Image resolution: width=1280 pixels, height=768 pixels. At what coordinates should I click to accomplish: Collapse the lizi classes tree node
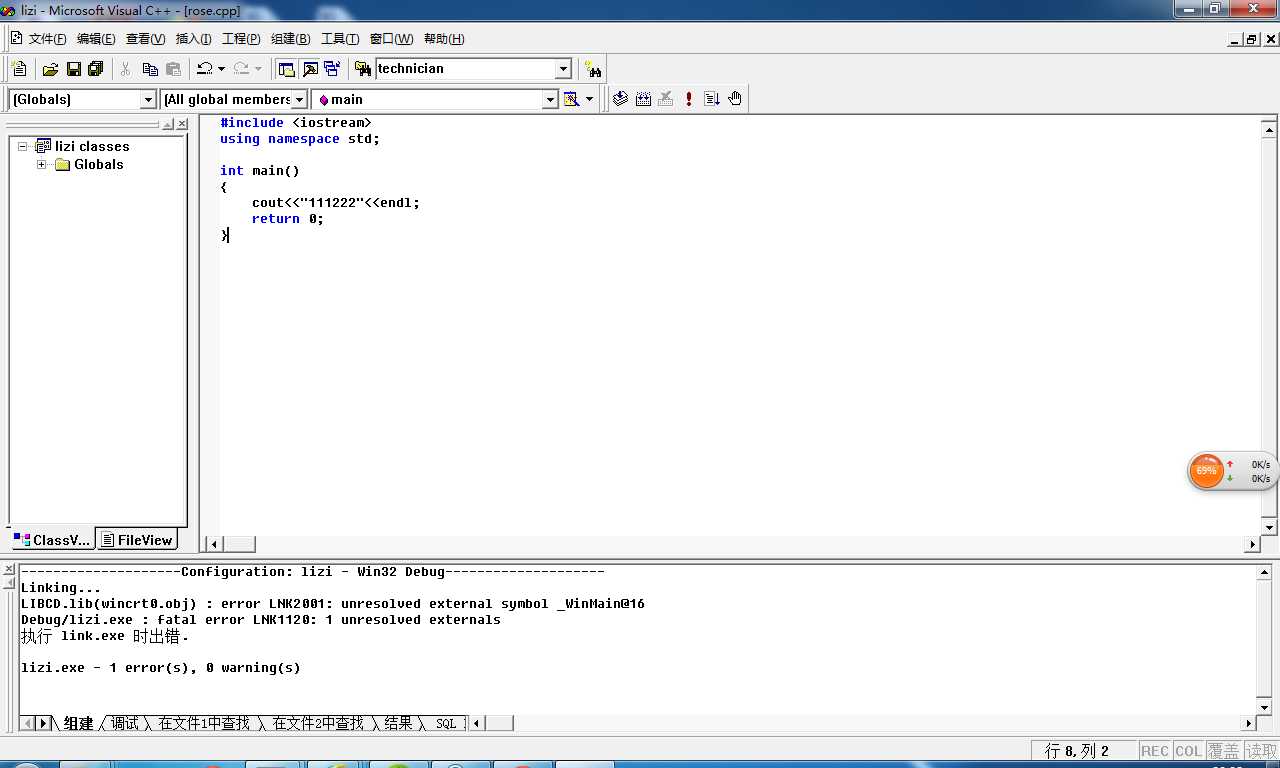tap(22, 146)
